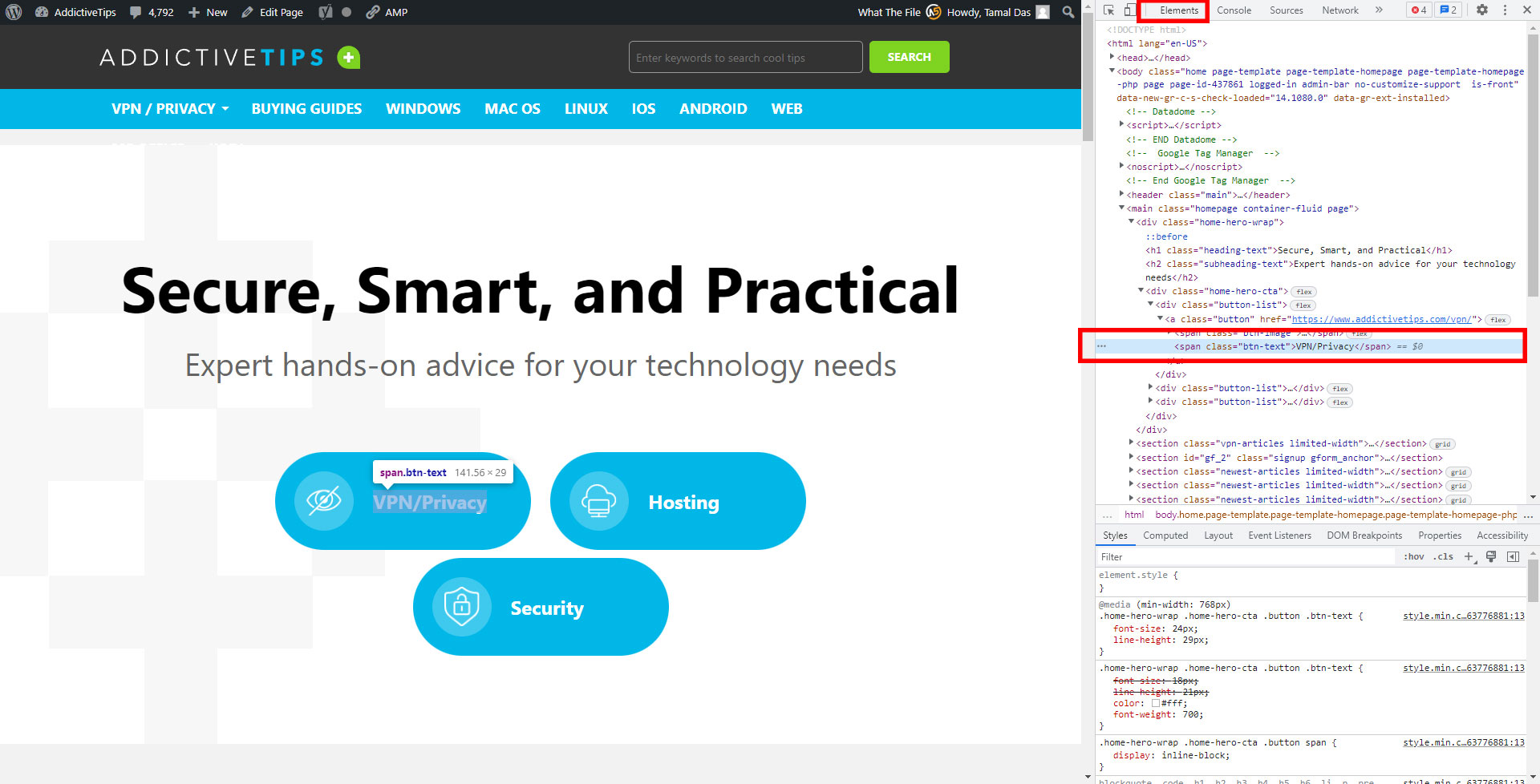Add a new style rule plus icon
The height and width of the screenshot is (784, 1540).
(x=1469, y=556)
